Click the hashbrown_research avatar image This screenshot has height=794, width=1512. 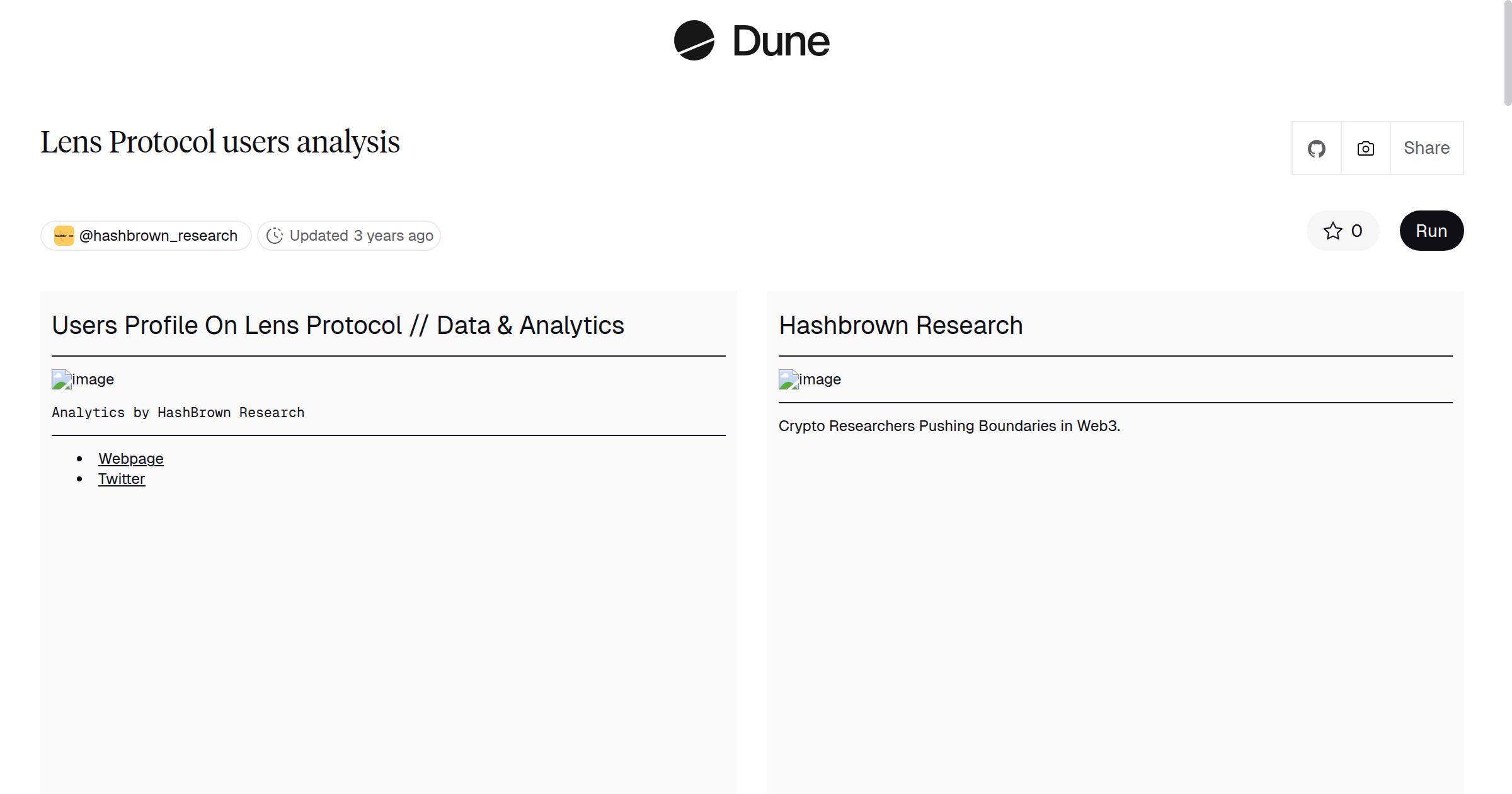[x=63, y=235]
